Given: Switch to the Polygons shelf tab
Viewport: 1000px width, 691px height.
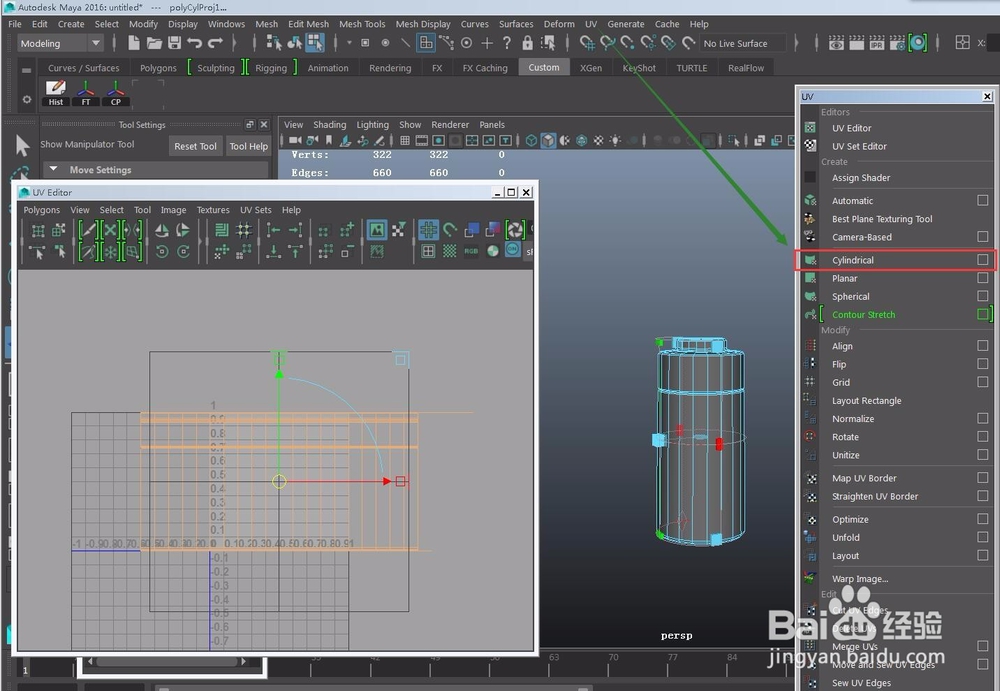Looking at the screenshot, I should (158, 68).
